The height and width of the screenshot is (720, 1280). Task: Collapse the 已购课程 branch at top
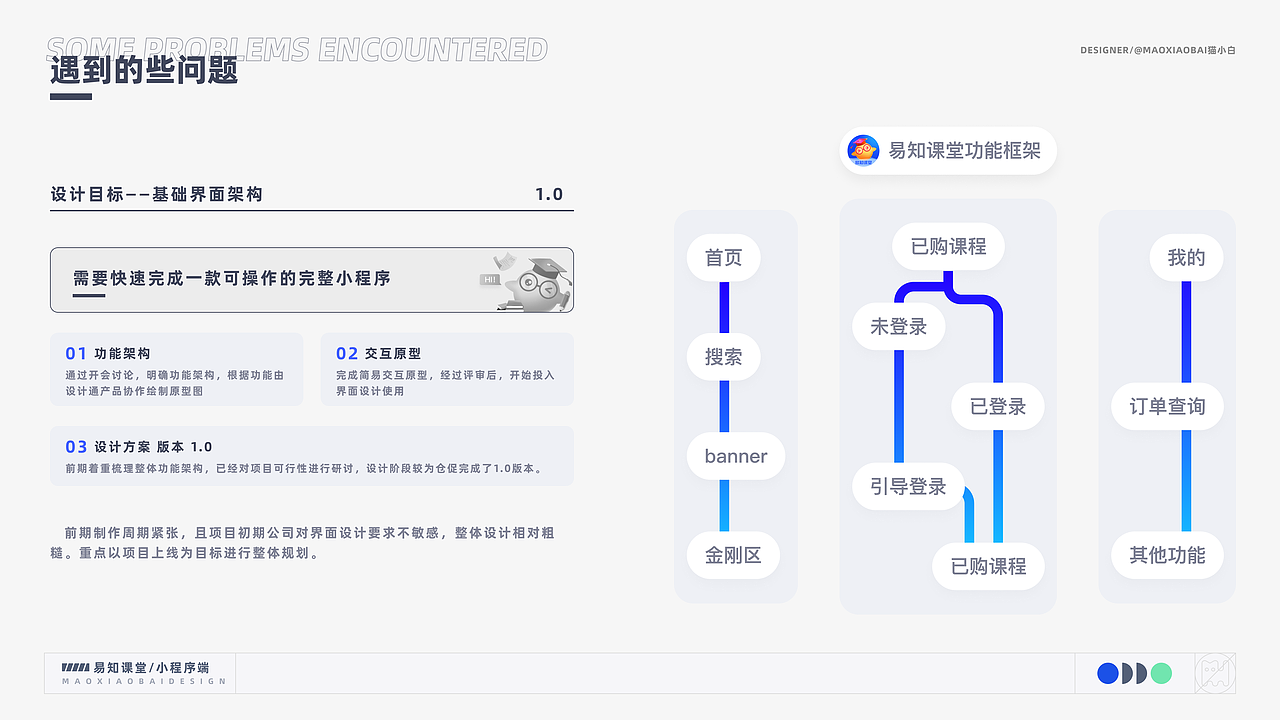tap(947, 246)
